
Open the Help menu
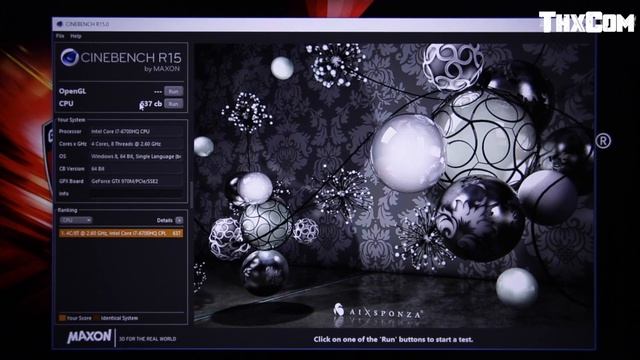[76, 36]
